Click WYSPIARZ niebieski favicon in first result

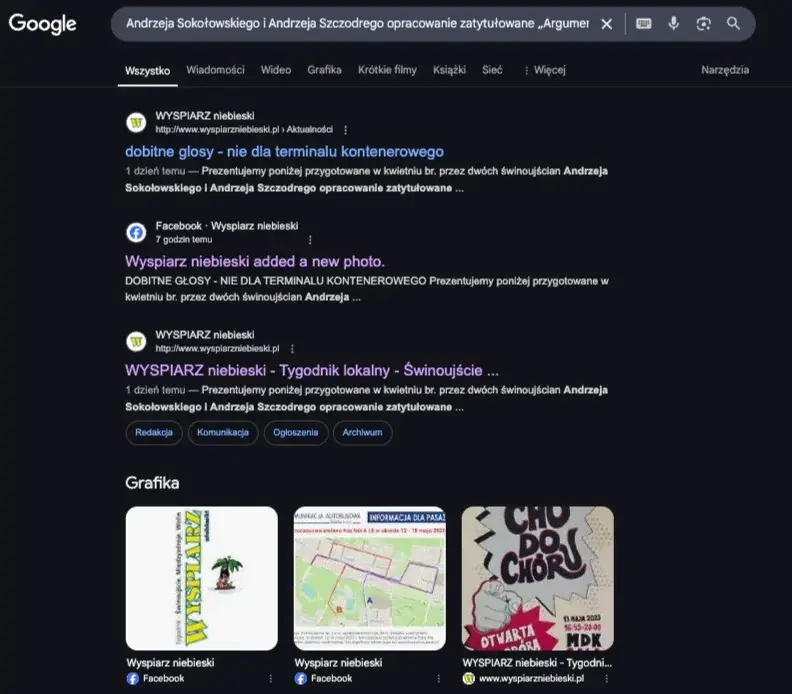[x=136, y=122]
